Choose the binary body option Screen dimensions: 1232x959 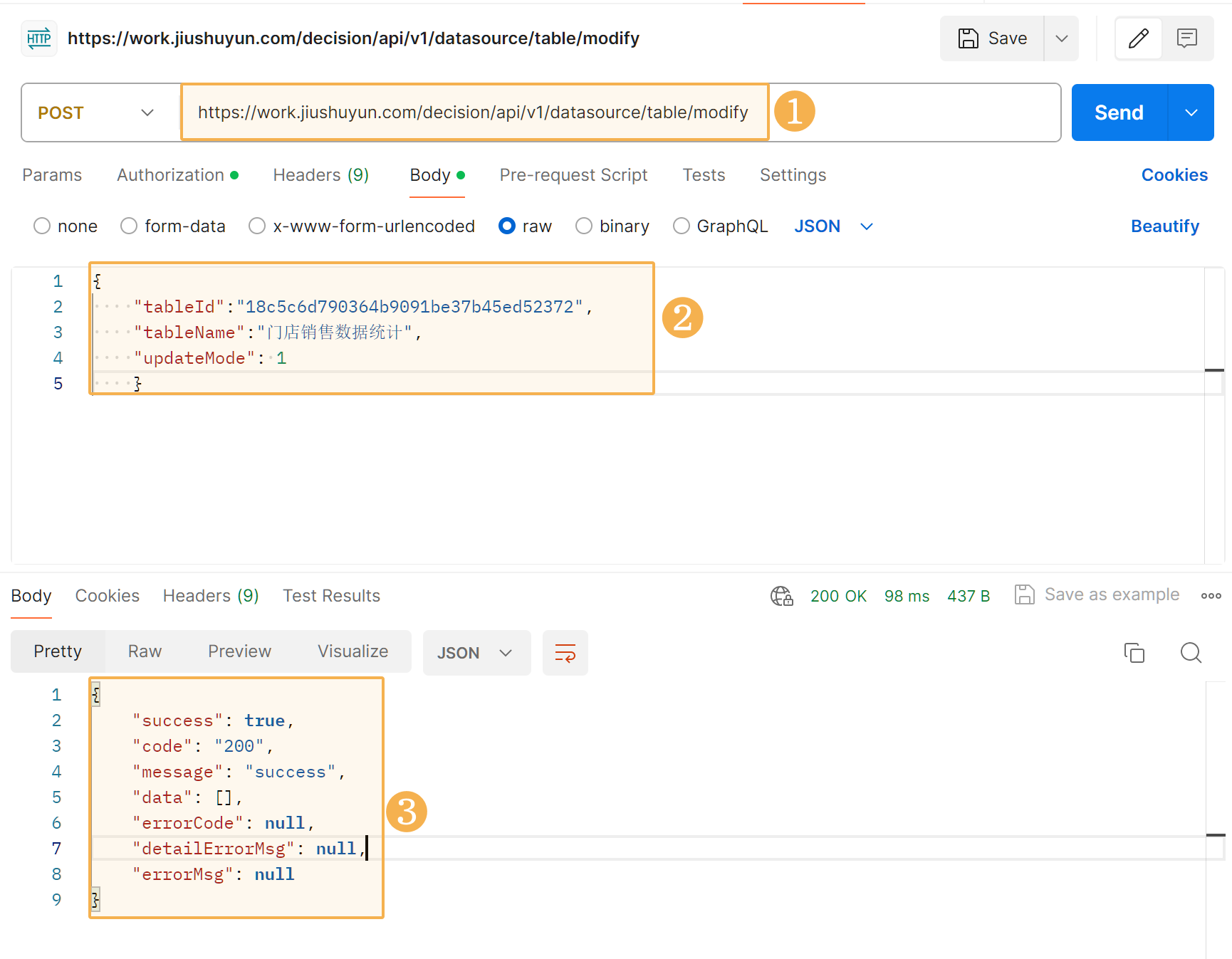584,226
